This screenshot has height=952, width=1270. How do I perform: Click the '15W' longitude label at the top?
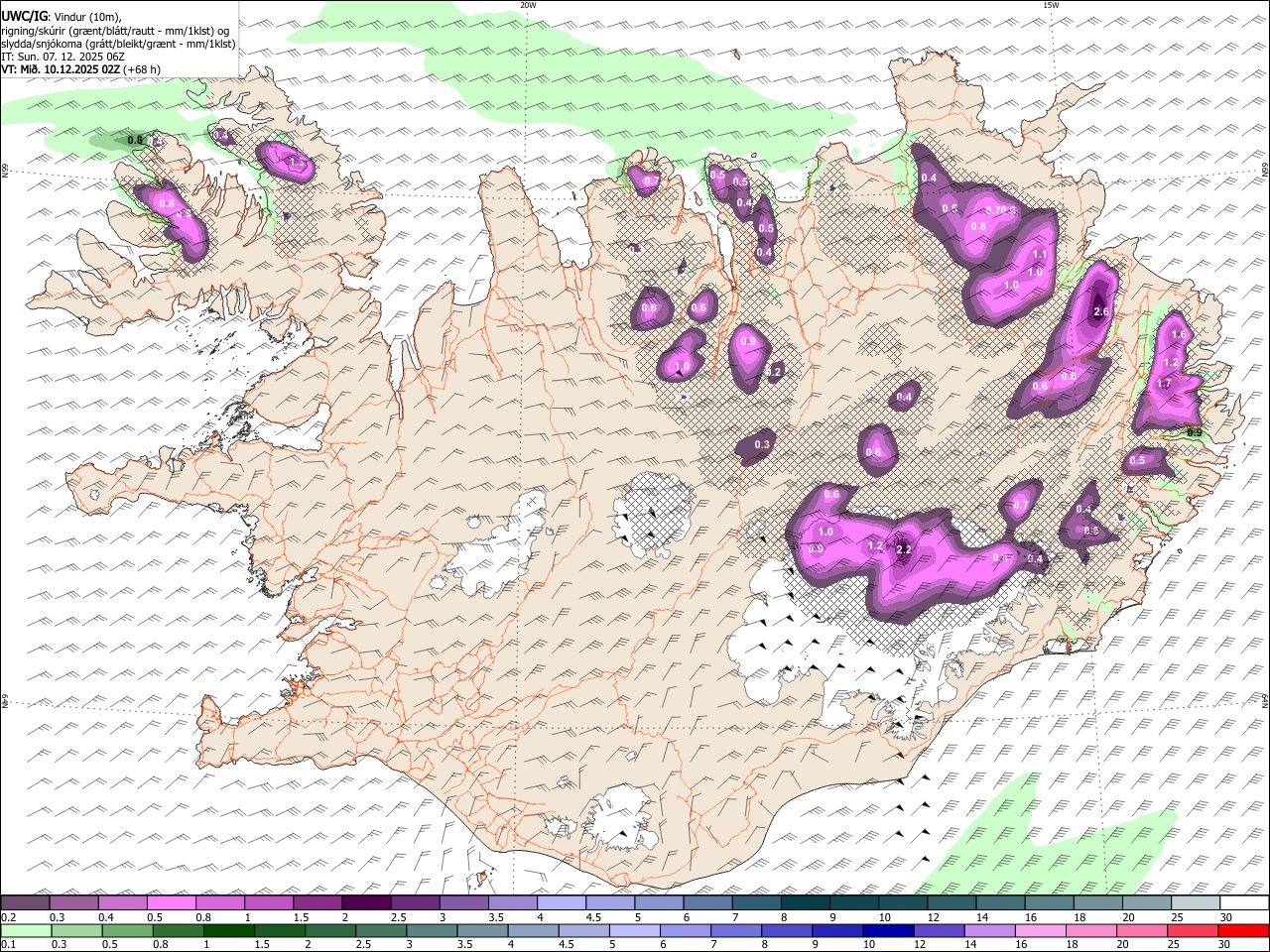click(1051, 5)
